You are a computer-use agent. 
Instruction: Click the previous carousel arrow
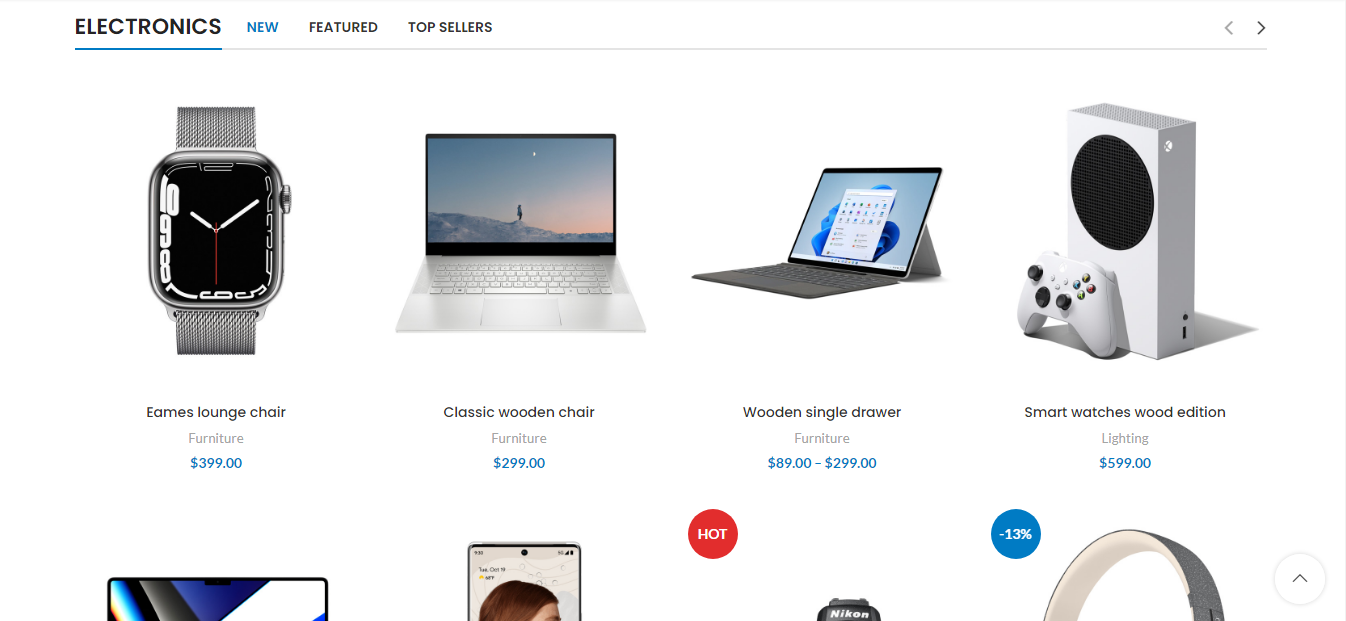pyautogui.click(x=1229, y=28)
